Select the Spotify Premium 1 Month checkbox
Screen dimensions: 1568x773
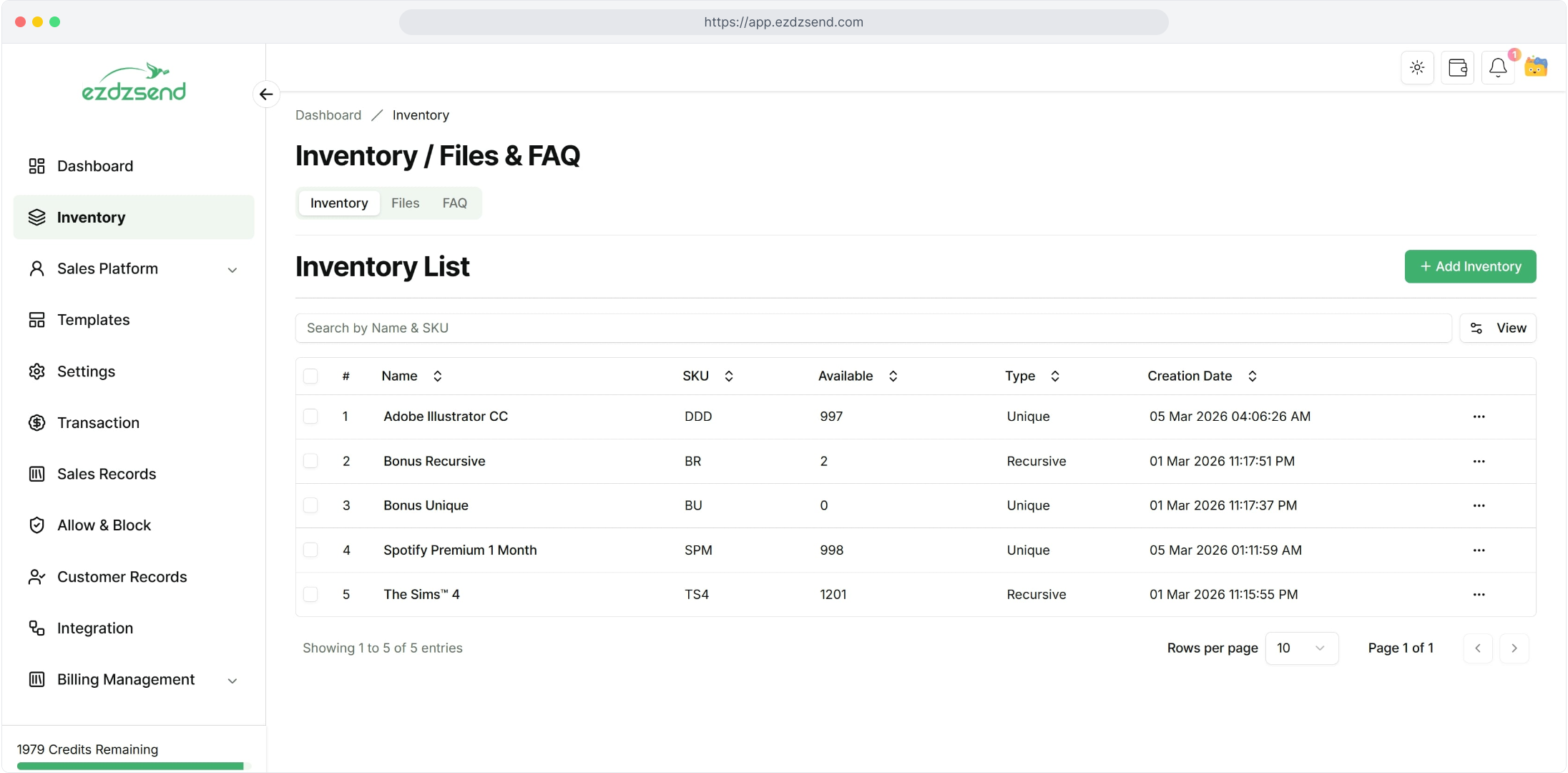310,550
